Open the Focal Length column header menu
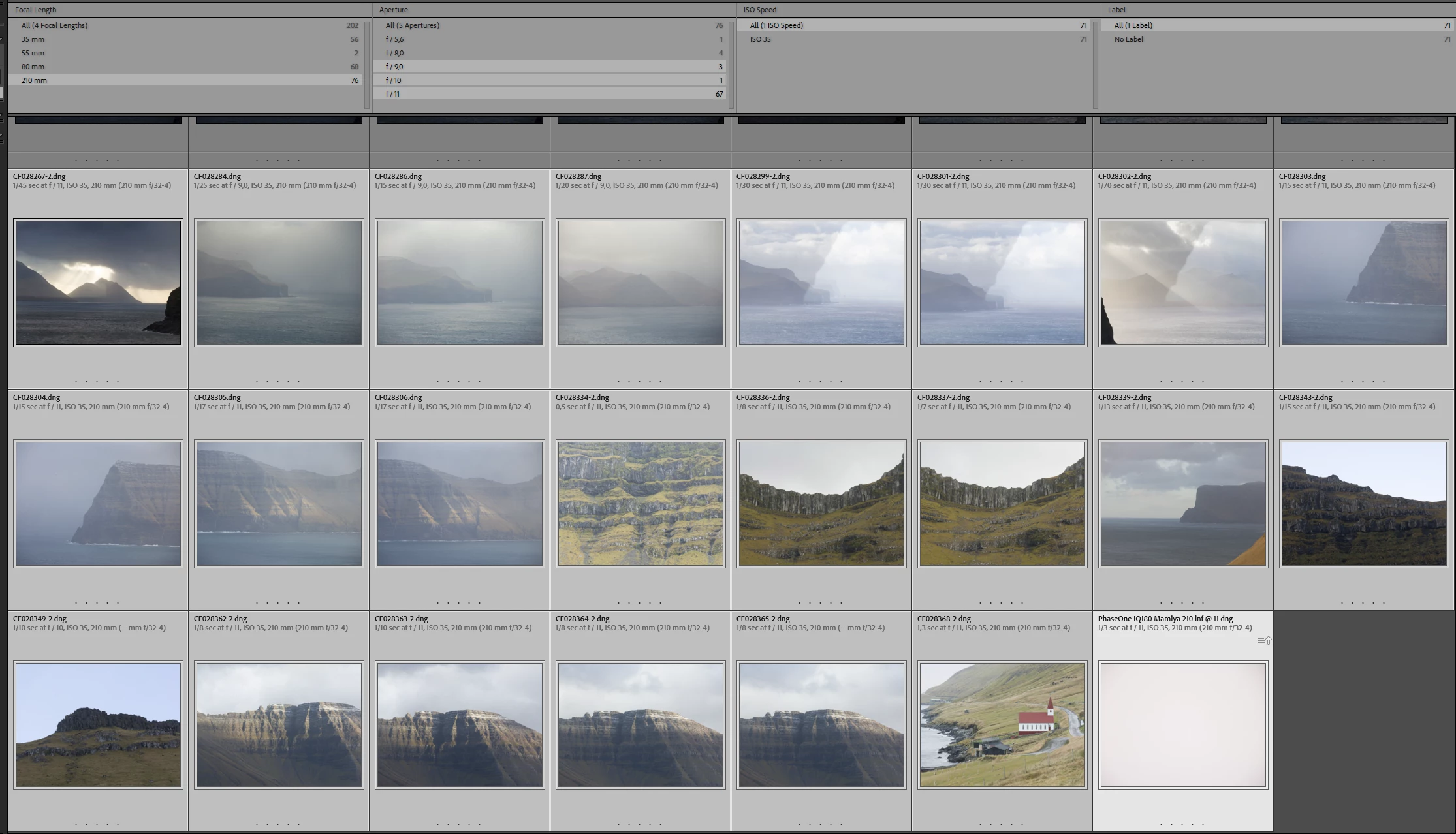Image resolution: width=1456 pixels, height=834 pixels. (x=36, y=10)
